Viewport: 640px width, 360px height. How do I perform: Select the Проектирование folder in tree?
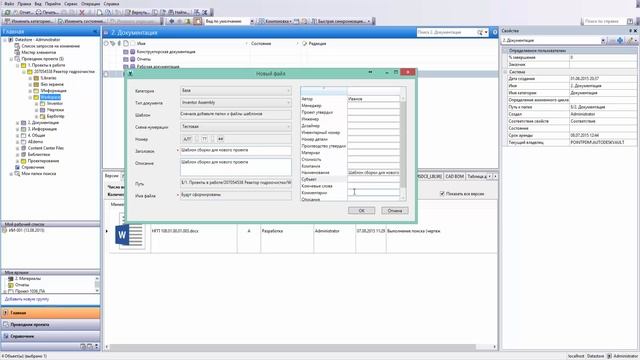click(43, 161)
